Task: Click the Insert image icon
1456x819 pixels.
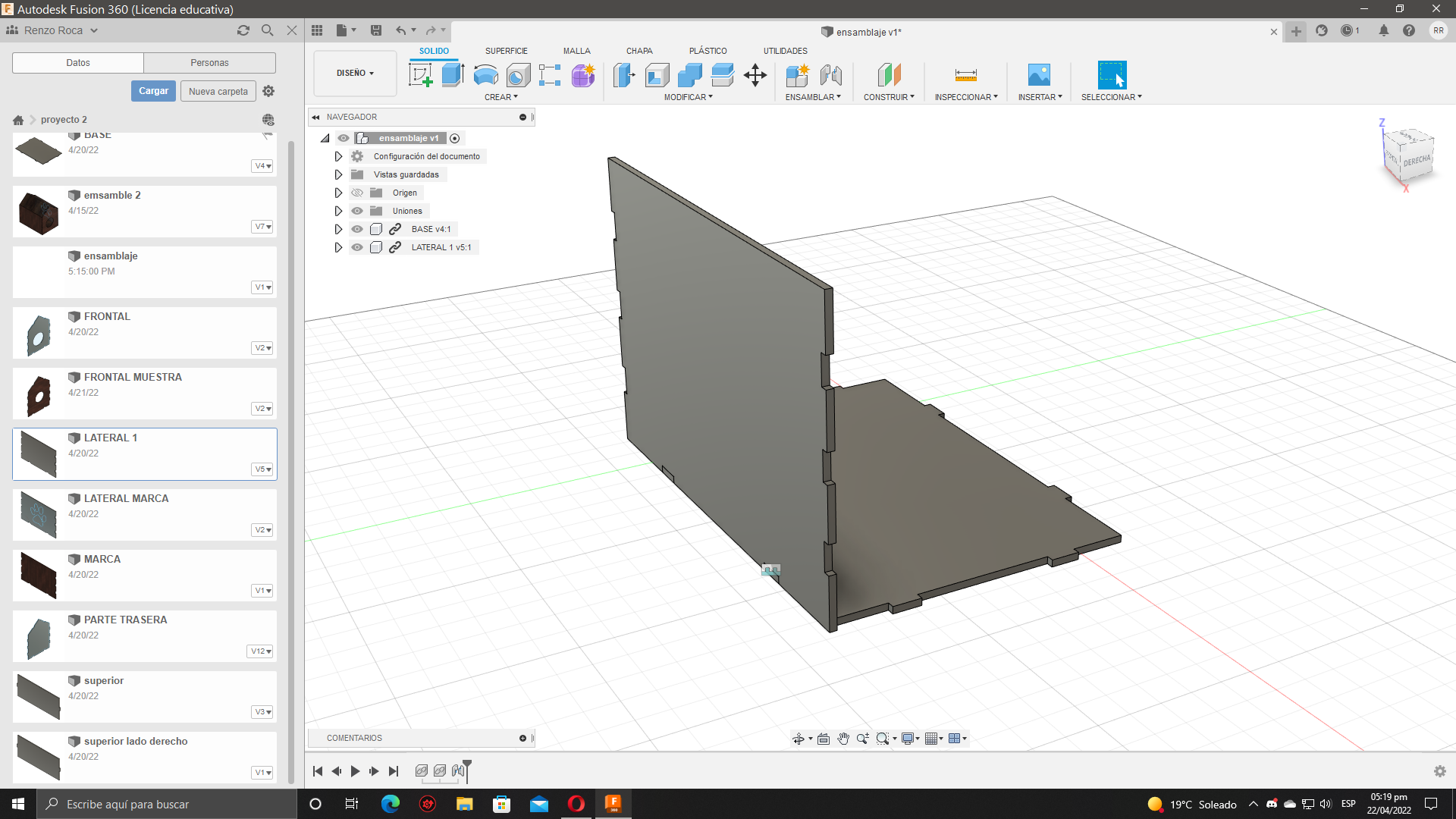Action: [1039, 75]
